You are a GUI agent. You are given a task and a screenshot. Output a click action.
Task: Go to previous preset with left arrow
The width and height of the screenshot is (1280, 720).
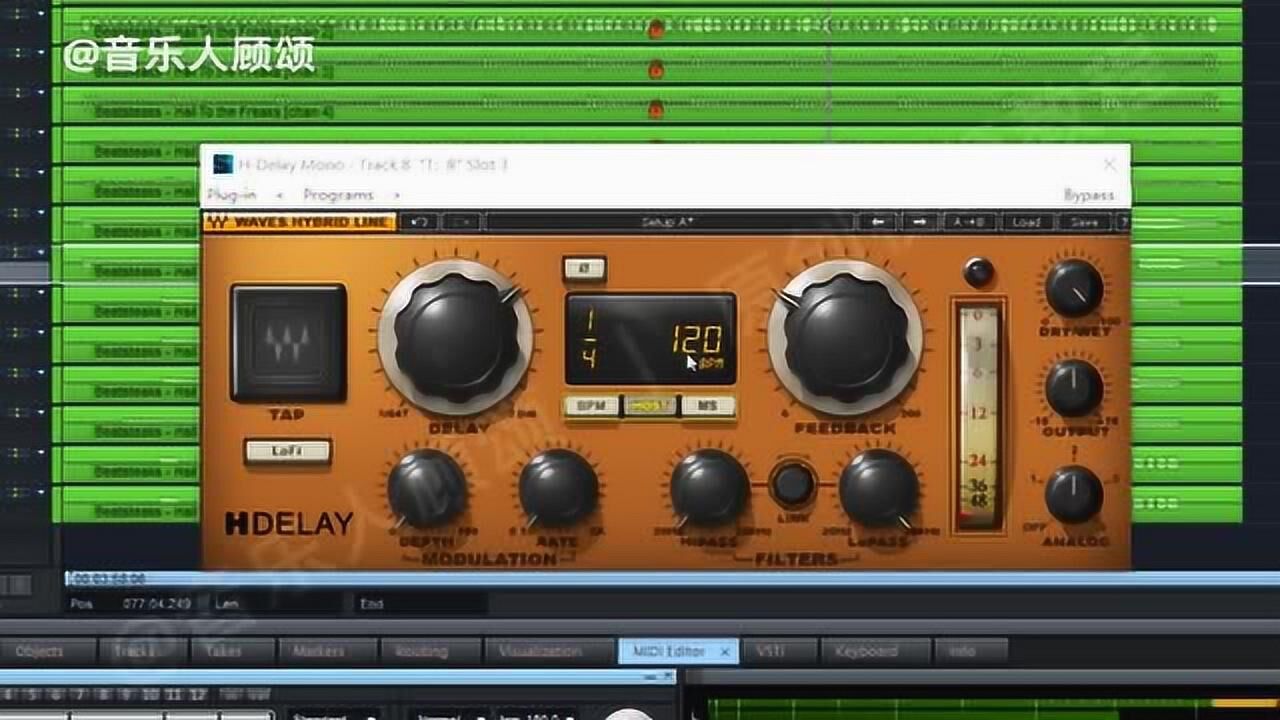click(877, 222)
